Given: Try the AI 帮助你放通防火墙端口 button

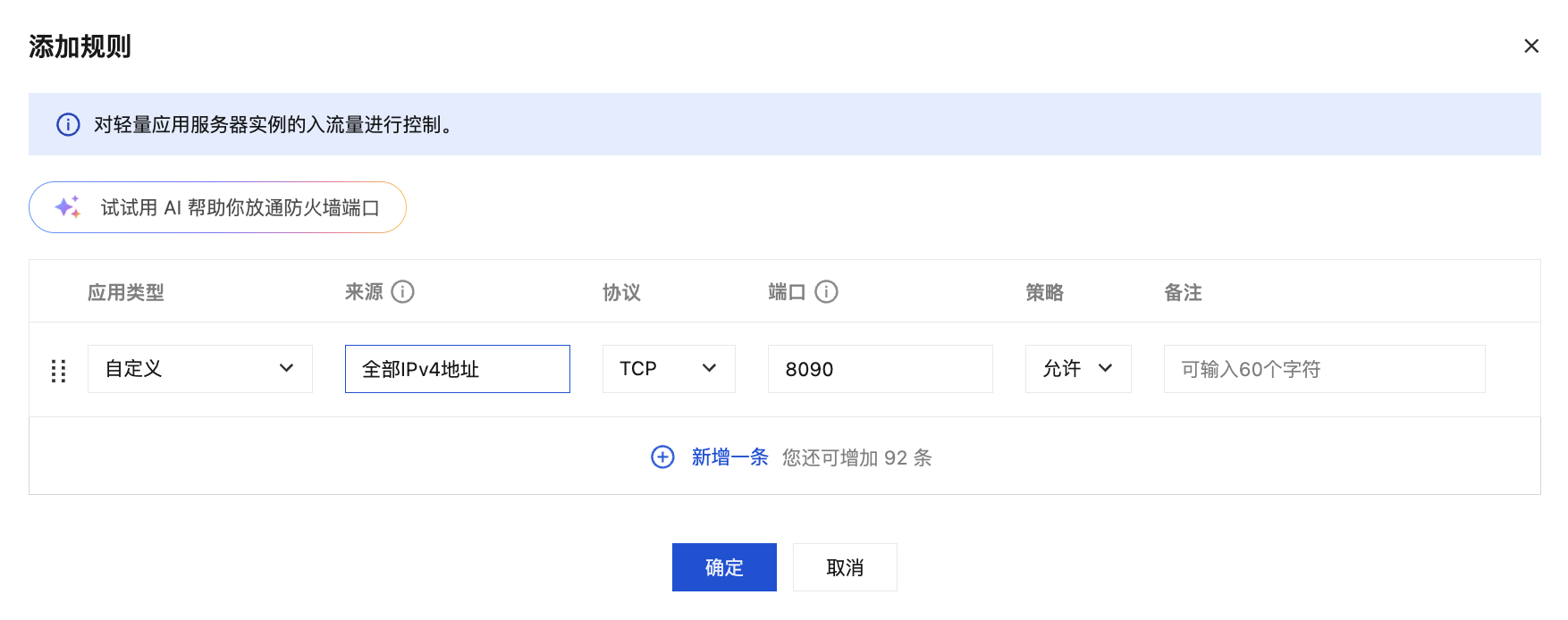Looking at the screenshot, I should click(x=217, y=207).
